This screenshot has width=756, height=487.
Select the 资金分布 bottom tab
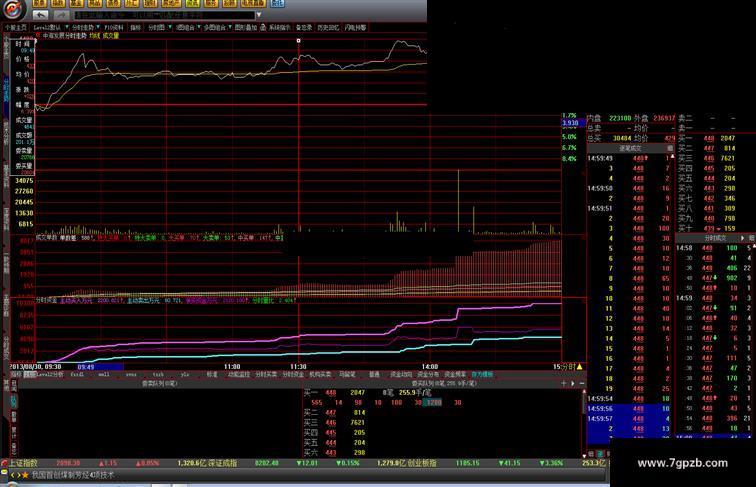(x=428, y=374)
